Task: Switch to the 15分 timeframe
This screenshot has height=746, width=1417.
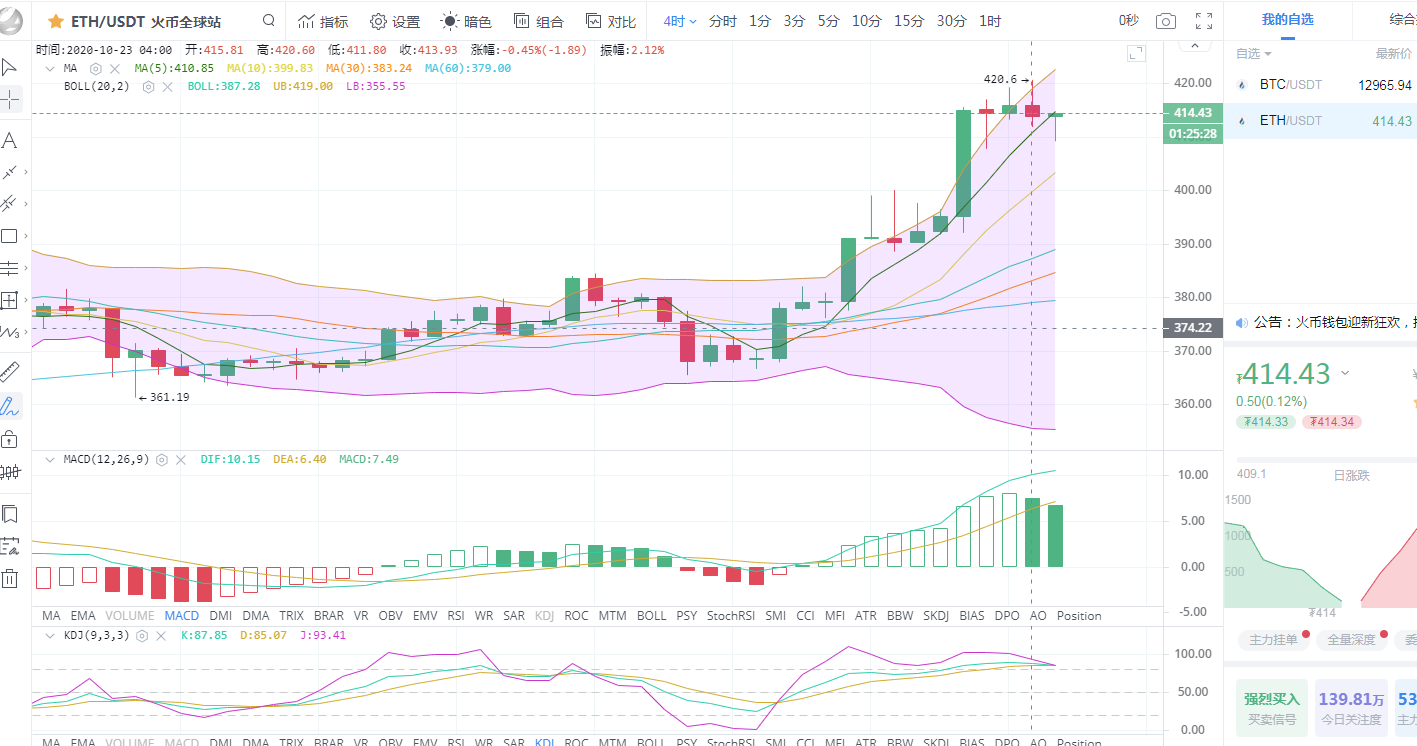Action: coord(909,21)
